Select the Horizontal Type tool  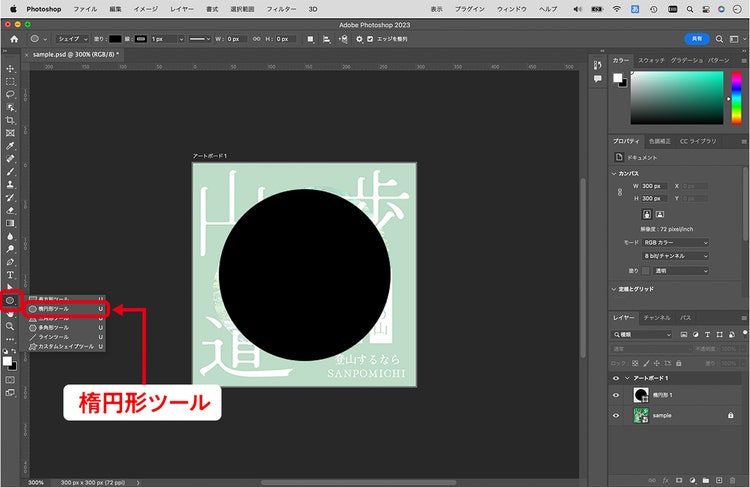click(x=10, y=275)
